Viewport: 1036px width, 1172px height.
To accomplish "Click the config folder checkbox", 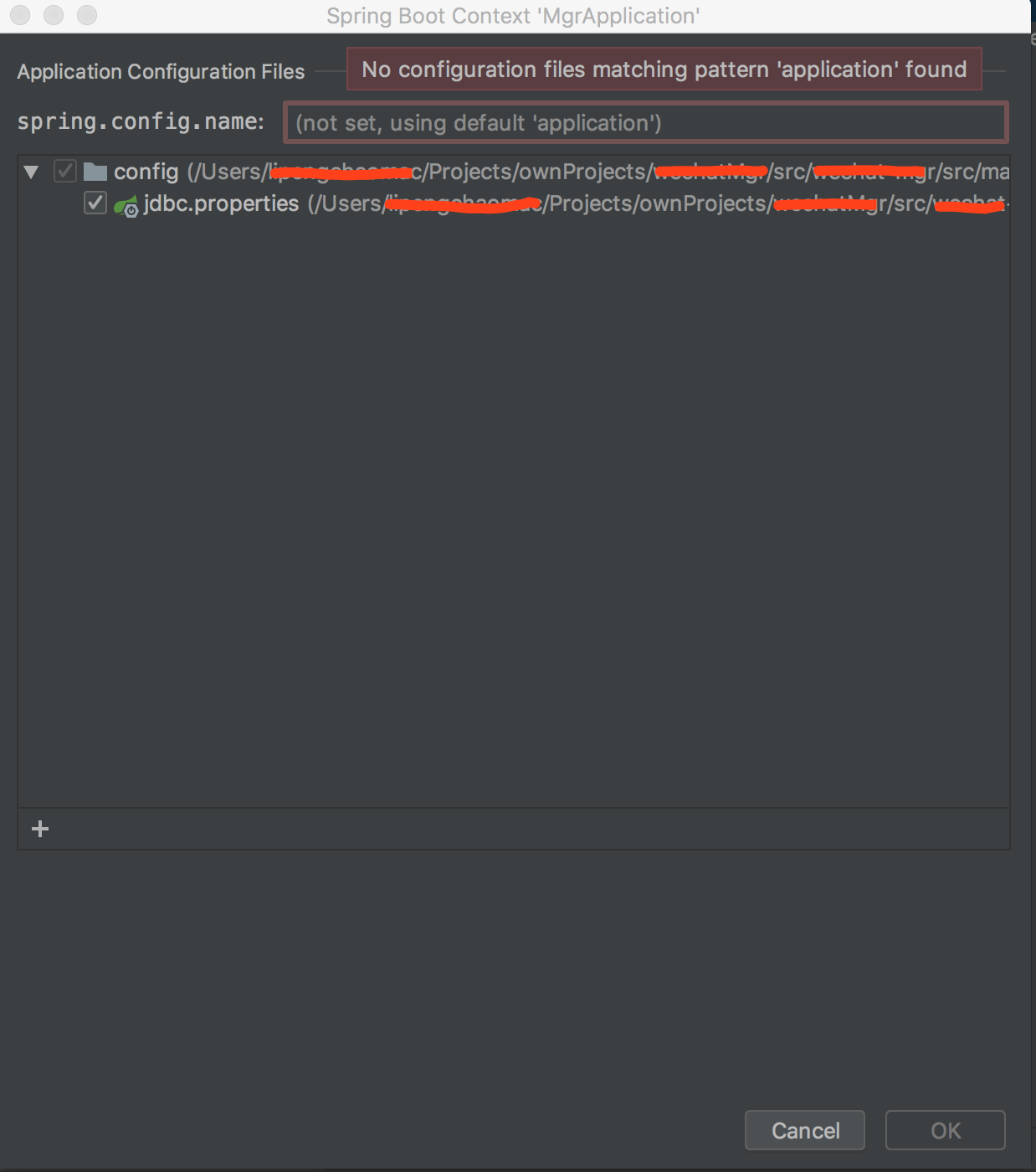I will coord(64,171).
